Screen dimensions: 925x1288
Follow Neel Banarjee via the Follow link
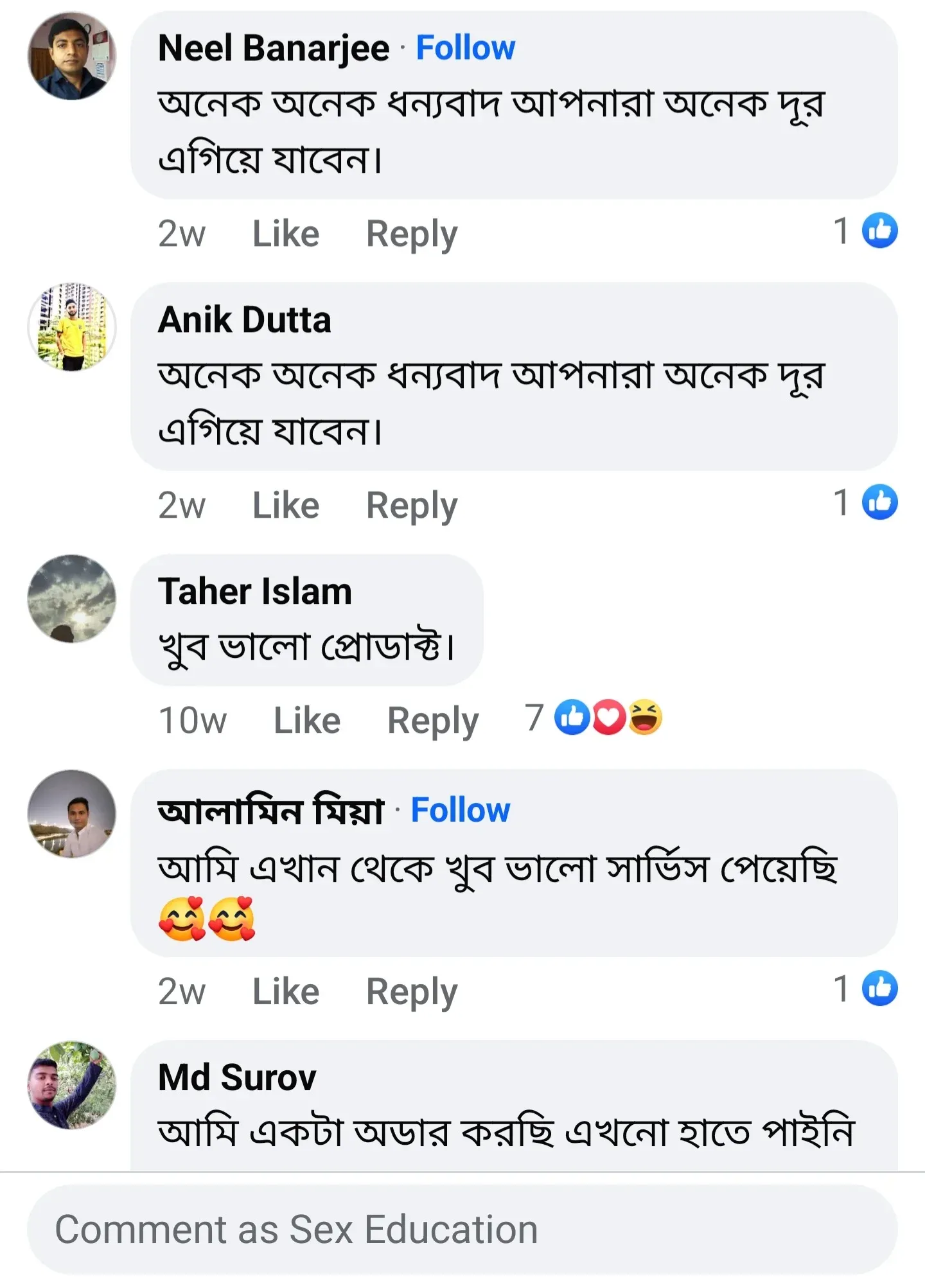465,47
